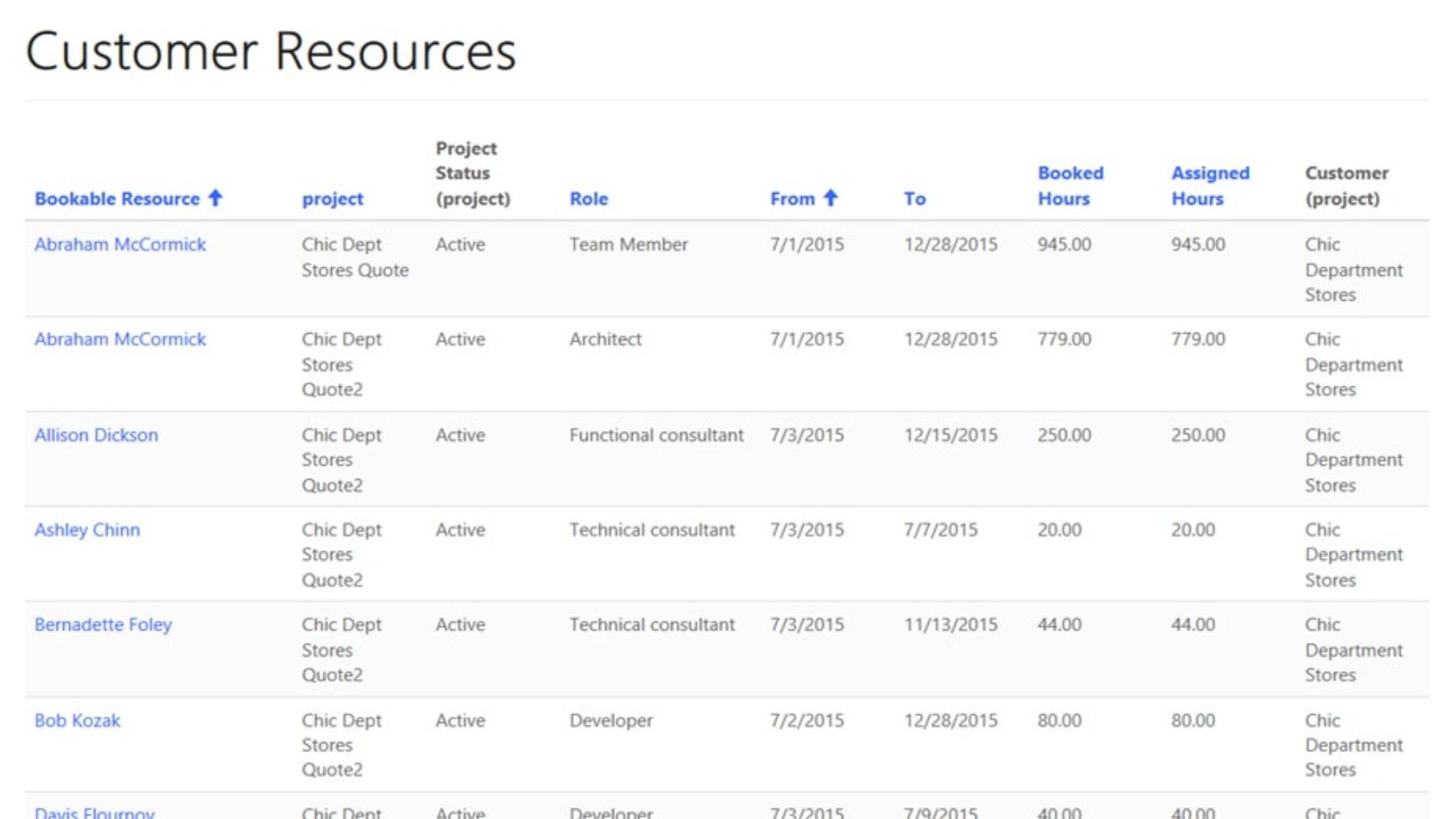Screen dimensions: 1456x819
Task: Select the row showing 7/7/2015 end date
Action: pos(941,530)
